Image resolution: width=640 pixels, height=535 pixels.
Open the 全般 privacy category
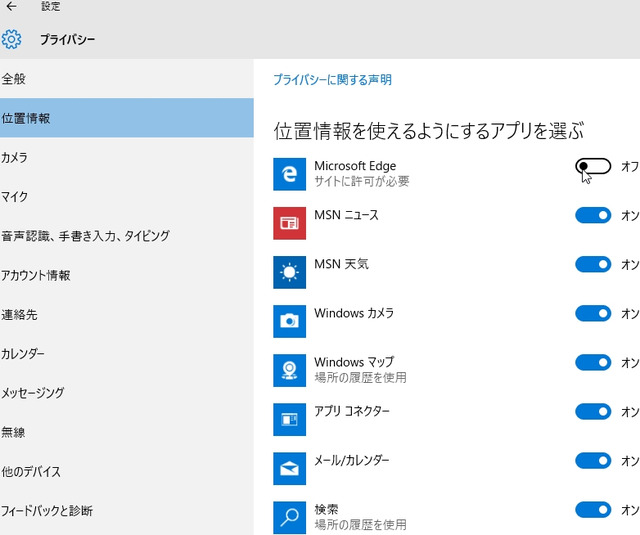click(127, 78)
